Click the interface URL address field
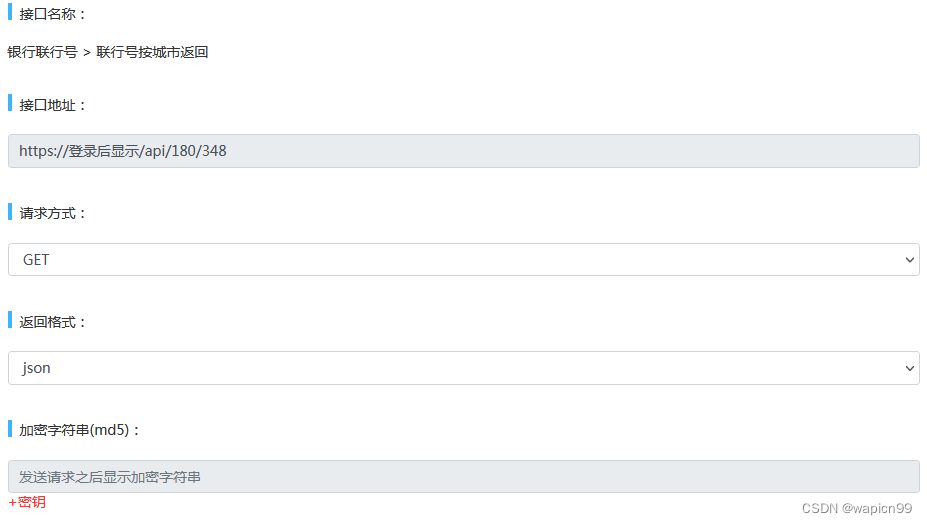 click(x=463, y=151)
